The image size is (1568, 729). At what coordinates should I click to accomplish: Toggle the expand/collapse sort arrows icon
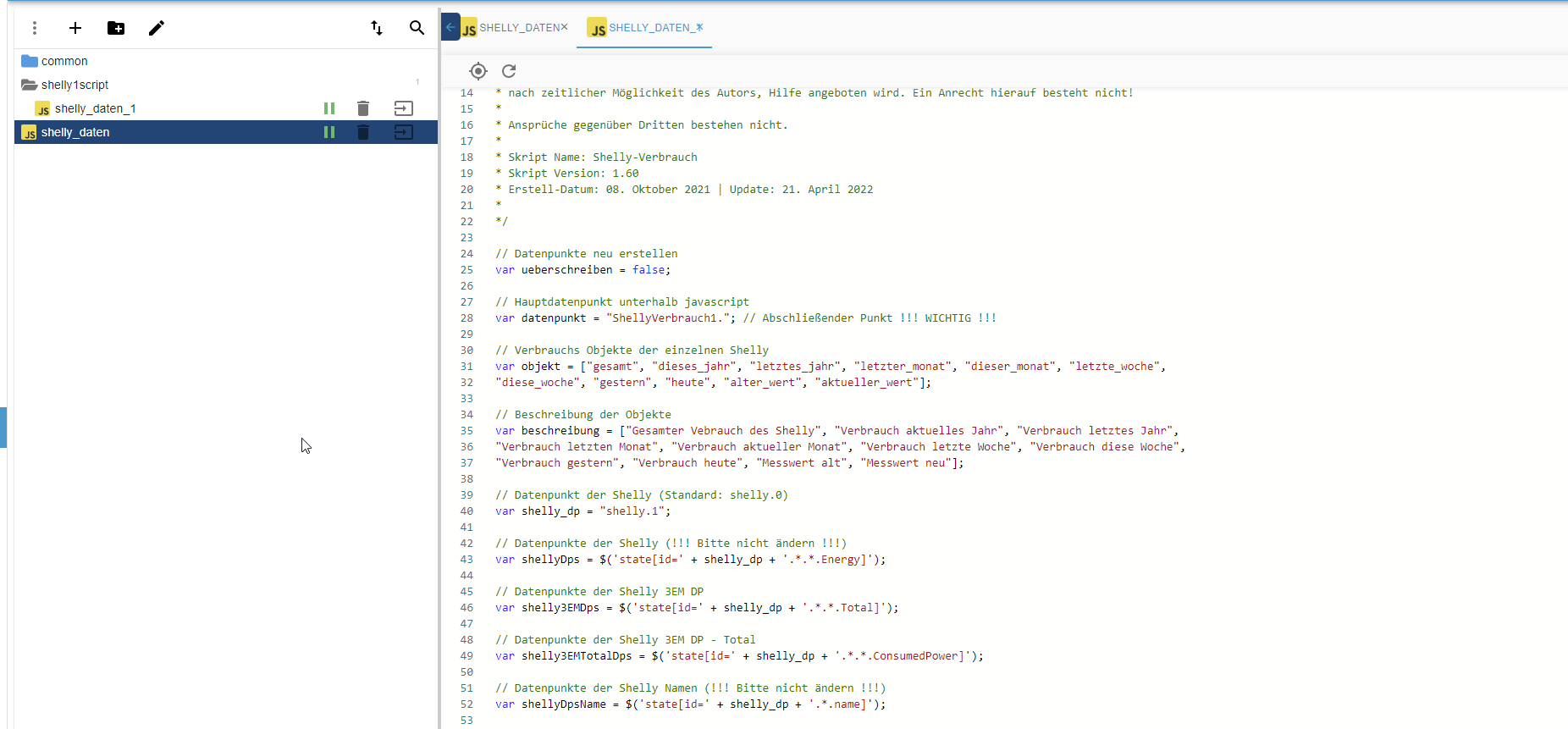[x=377, y=28]
